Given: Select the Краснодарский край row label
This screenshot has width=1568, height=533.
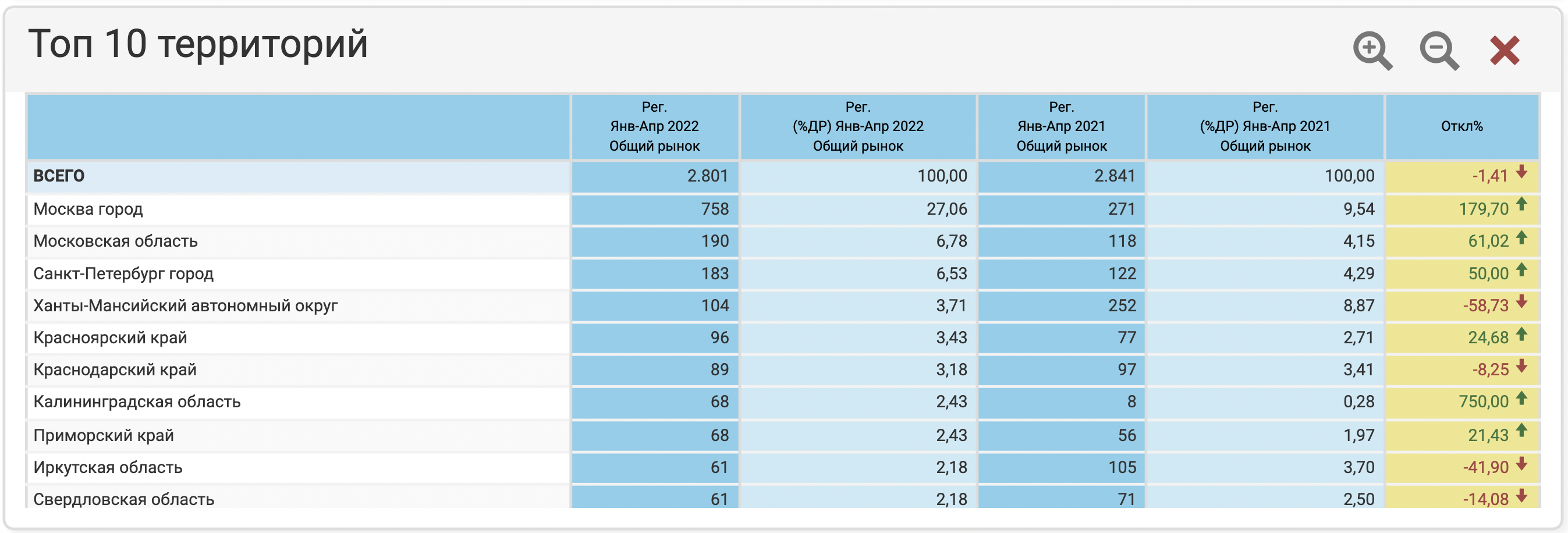Looking at the screenshot, I should click(x=115, y=370).
